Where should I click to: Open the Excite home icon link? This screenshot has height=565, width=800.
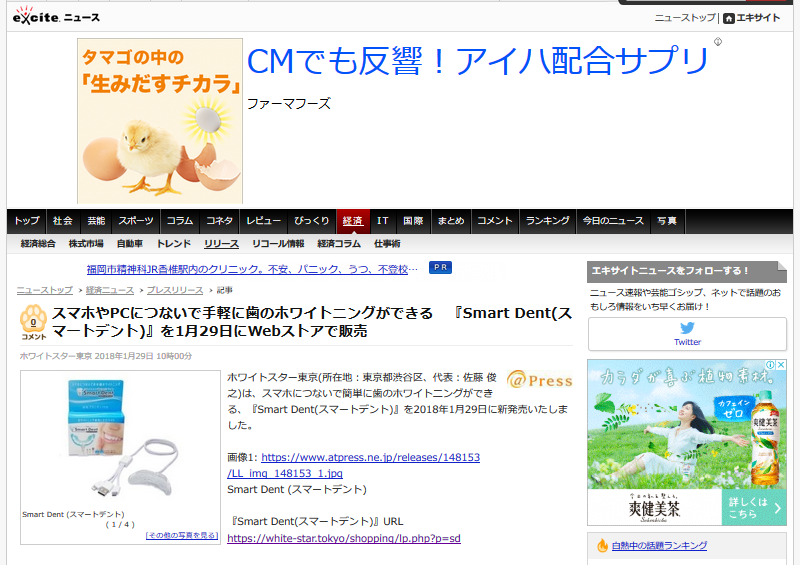[729, 18]
